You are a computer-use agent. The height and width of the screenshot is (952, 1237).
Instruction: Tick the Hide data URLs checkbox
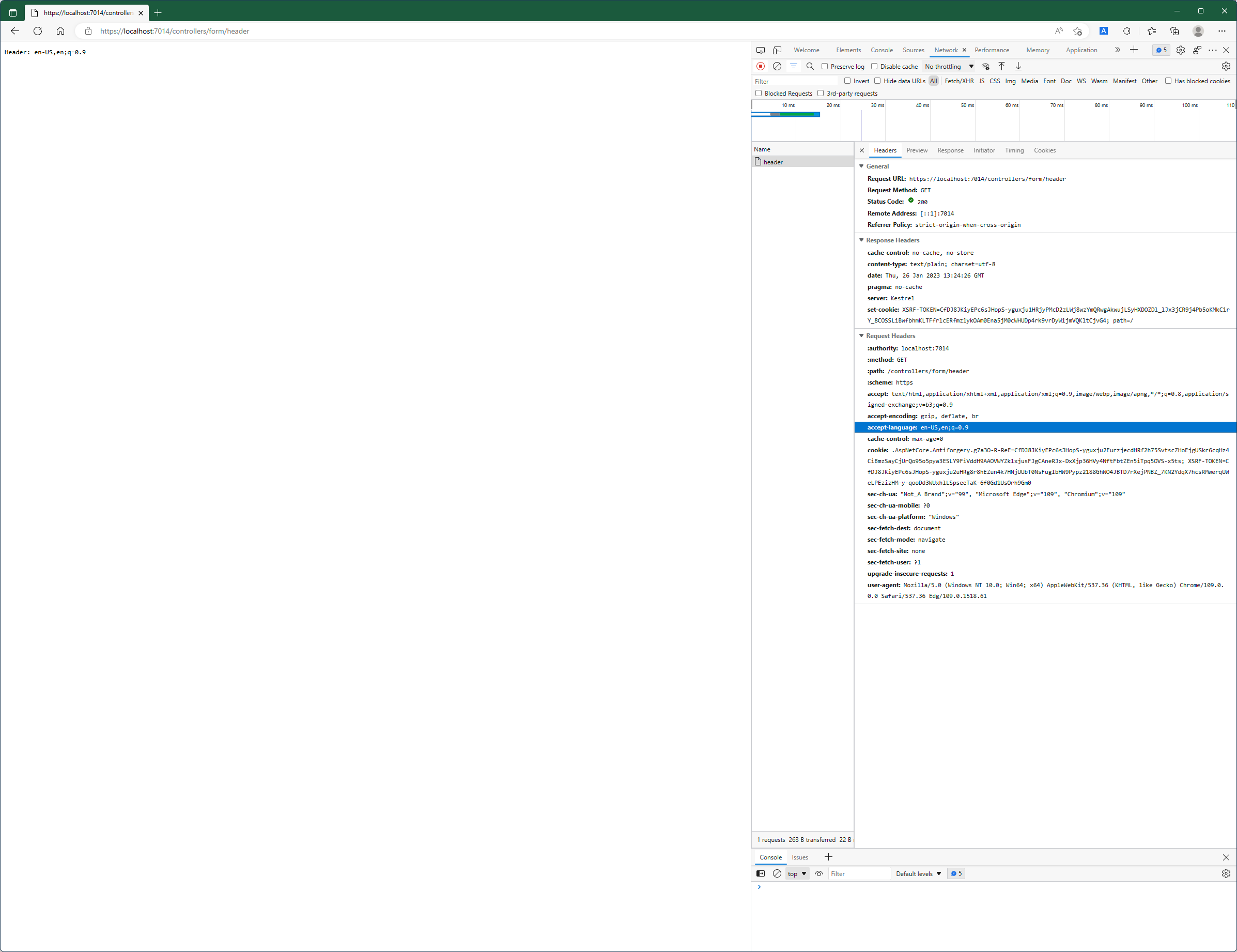pyautogui.click(x=877, y=81)
